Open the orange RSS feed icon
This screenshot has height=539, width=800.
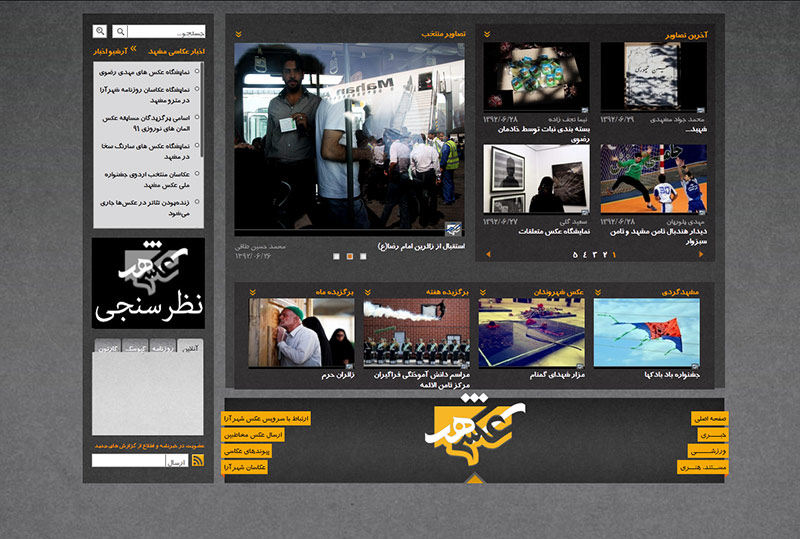tap(197, 460)
